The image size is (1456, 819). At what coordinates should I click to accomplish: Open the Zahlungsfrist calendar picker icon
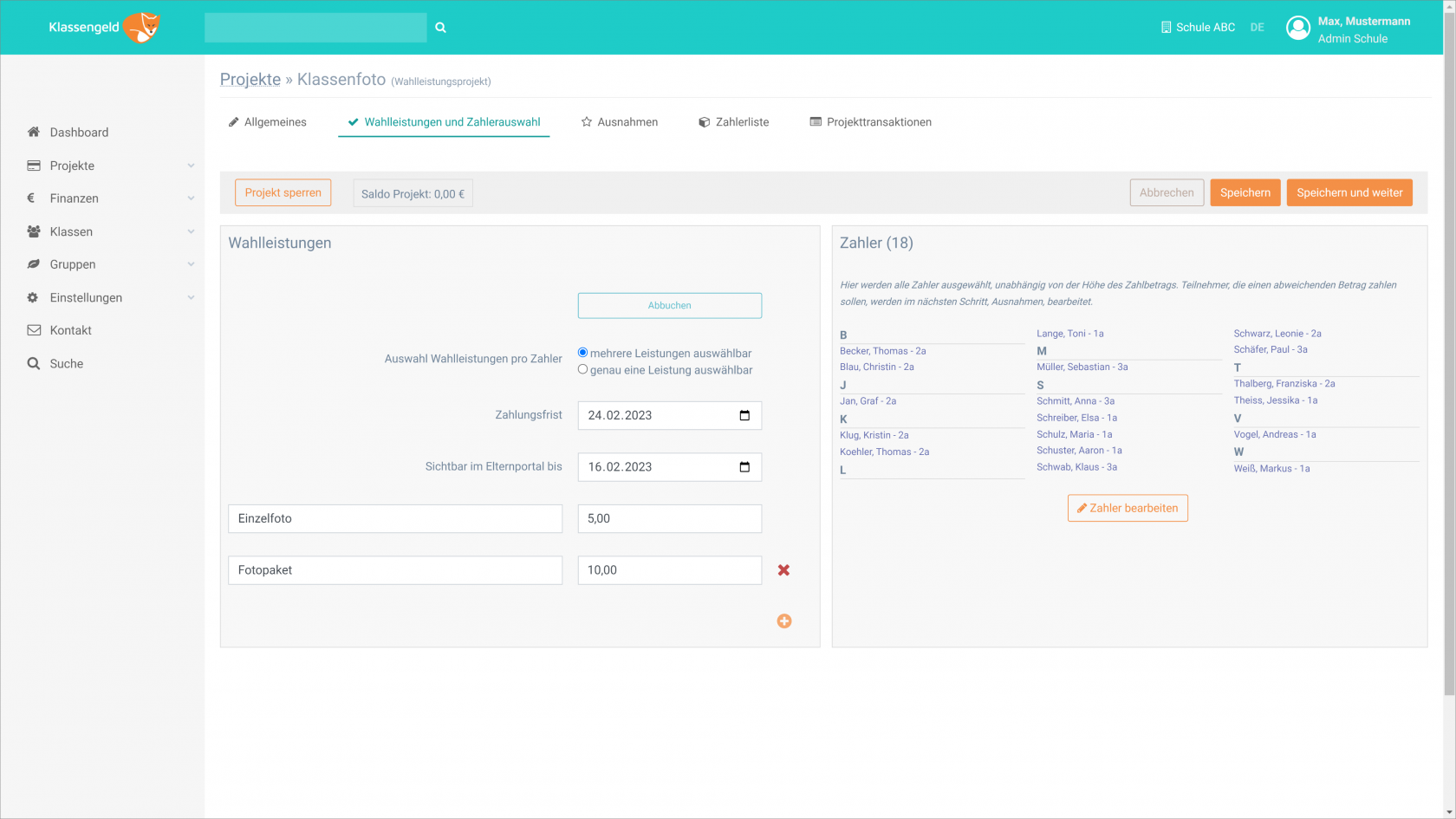[744, 415]
